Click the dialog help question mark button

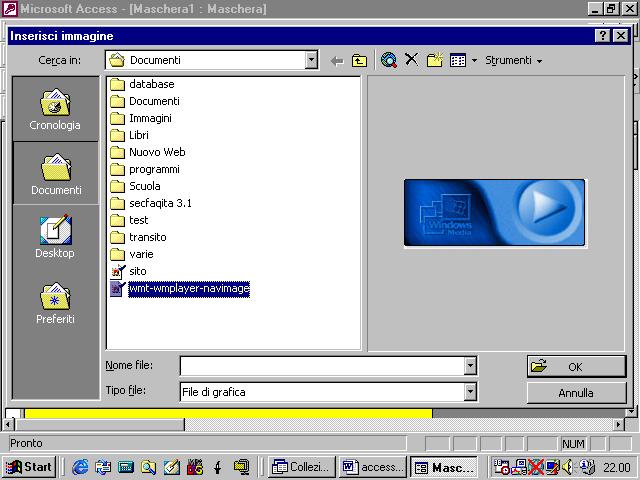(603, 36)
